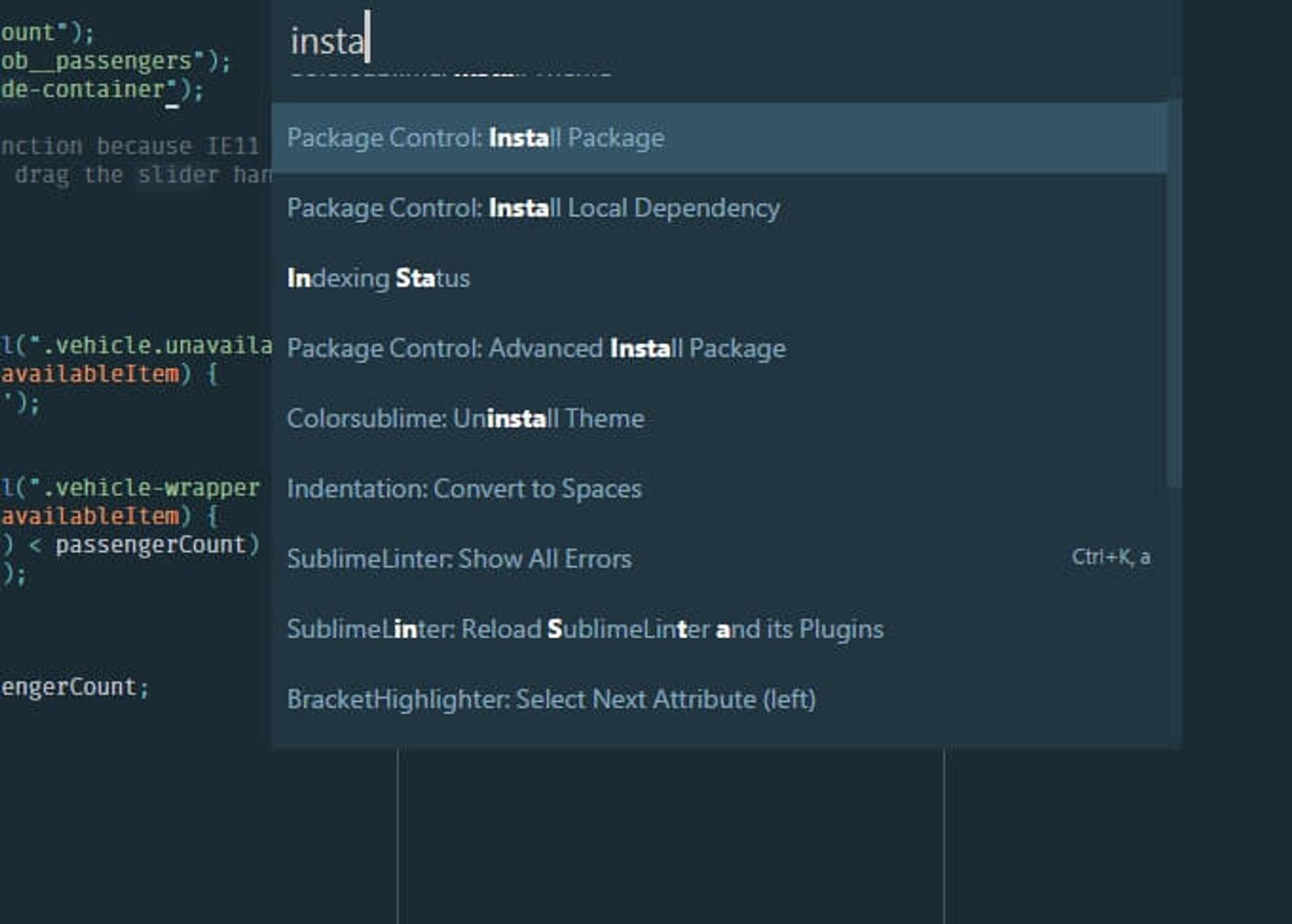Open the Indexing Status command

click(378, 279)
